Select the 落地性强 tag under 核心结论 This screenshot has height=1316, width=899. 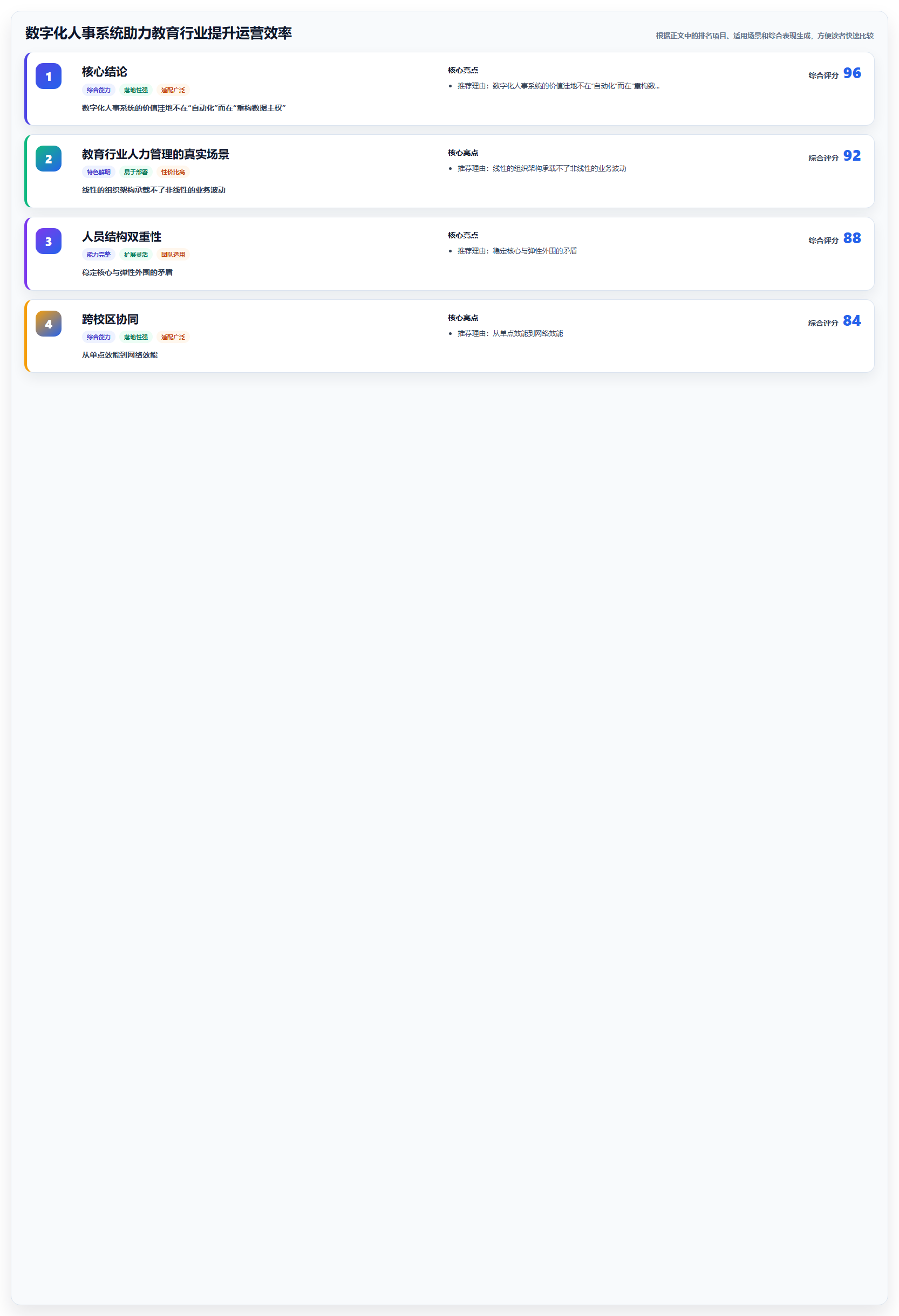pyautogui.click(x=136, y=90)
